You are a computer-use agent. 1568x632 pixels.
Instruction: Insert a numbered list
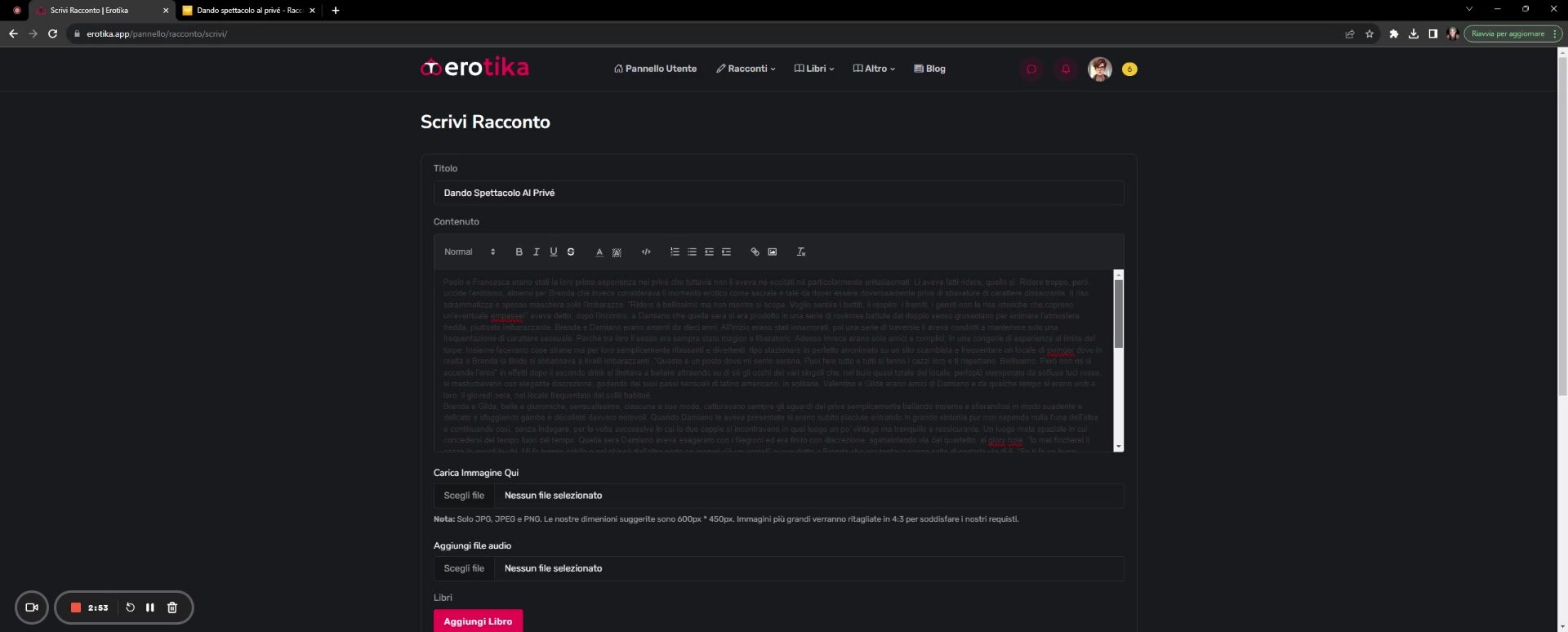[675, 252]
